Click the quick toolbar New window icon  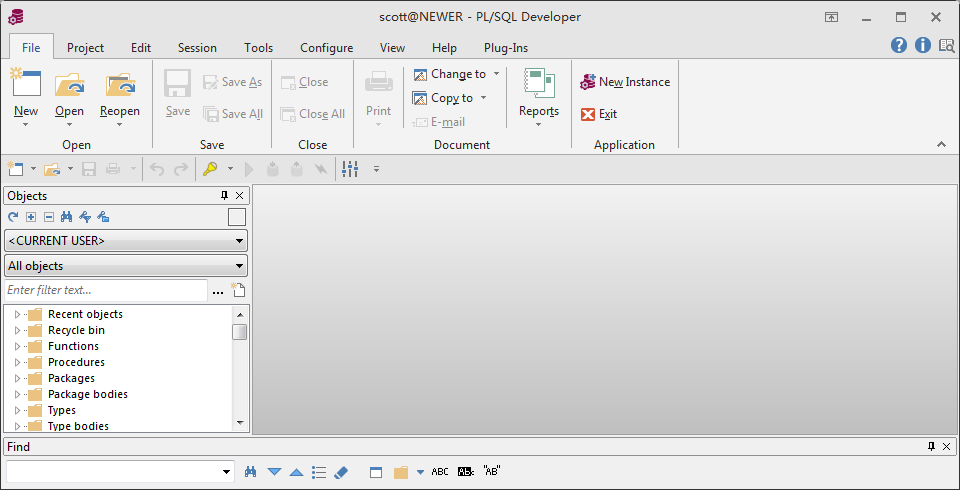(15, 168)
